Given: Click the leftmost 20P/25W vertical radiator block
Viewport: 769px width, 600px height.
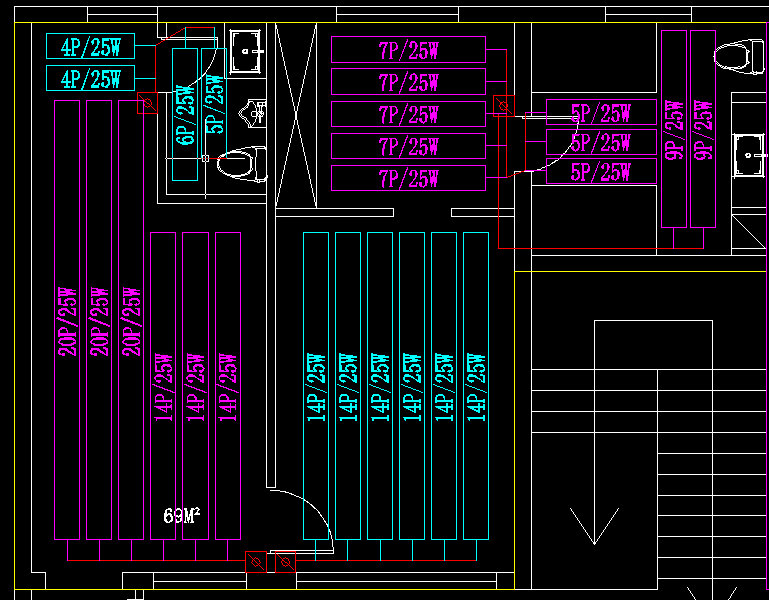Looking at the screenshot, I should (67, 320).
